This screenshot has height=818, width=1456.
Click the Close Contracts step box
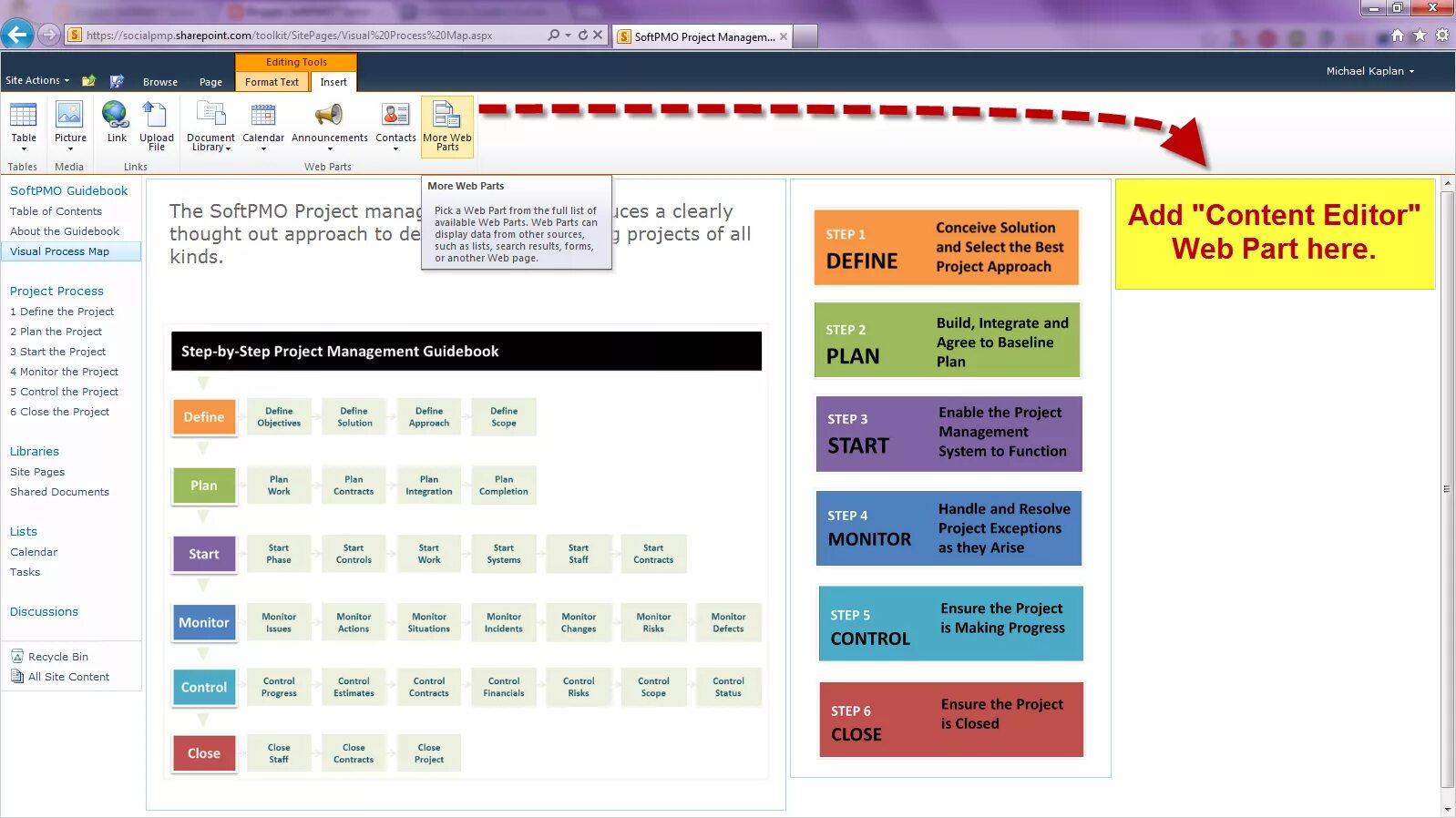(x=354, y=753)
